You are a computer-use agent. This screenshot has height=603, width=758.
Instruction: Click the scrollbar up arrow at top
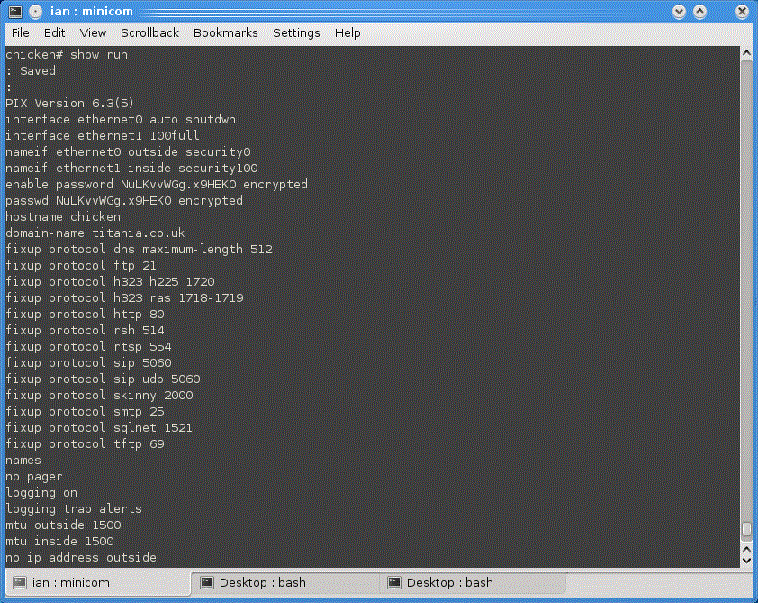(747, 53)
